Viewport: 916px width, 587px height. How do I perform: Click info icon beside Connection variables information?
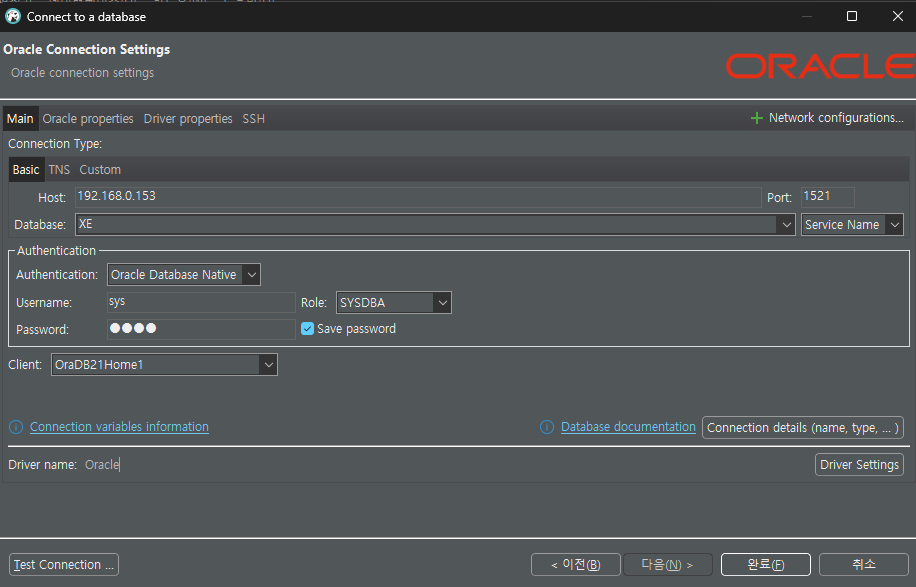(x=16, y=427)
